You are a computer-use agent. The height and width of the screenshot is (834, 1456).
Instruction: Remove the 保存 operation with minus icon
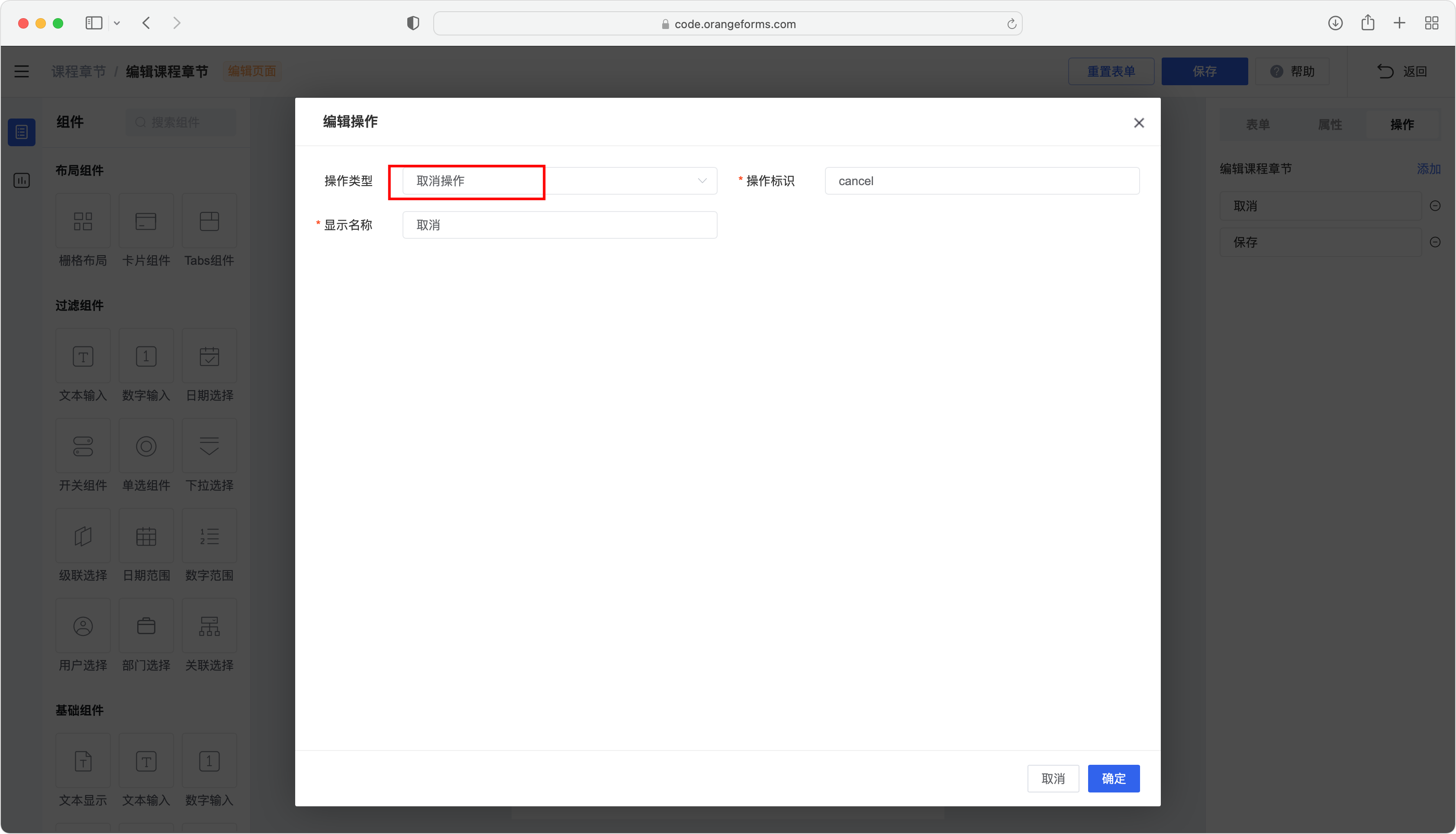pyautogui.click(x=1435, y=242)
